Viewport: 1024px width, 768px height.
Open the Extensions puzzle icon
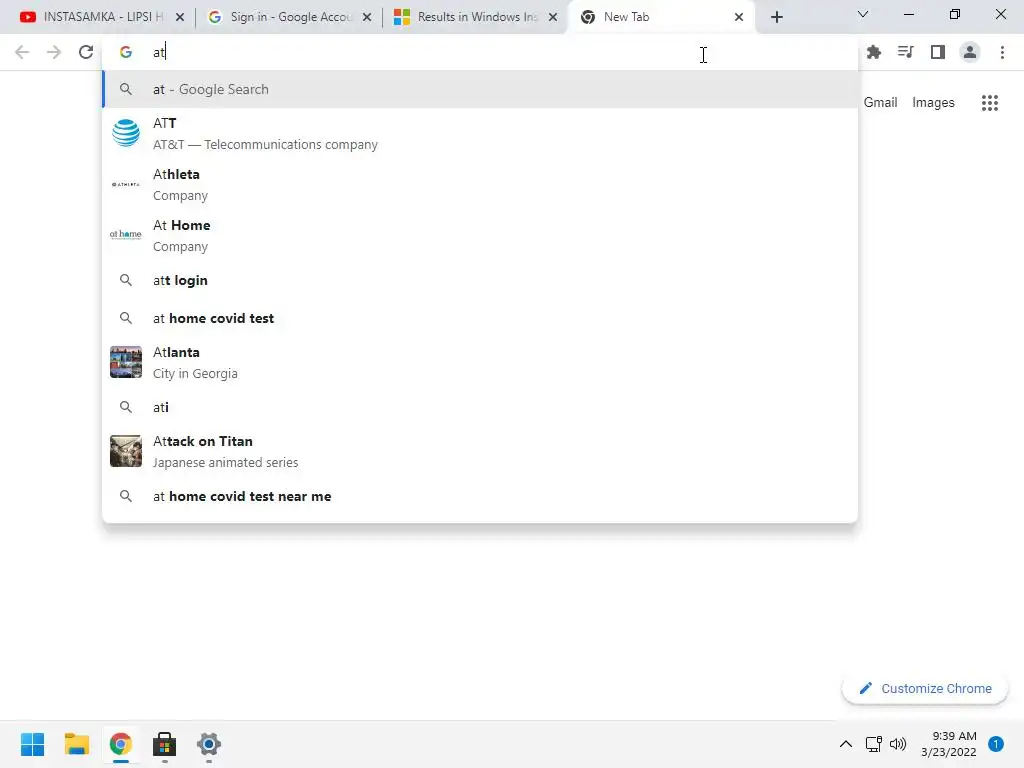coord(874,52)
